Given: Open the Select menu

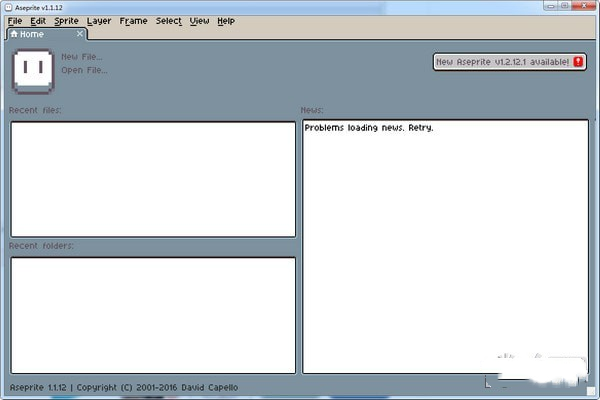Looking at the screenshot, I should click(168, 21).
